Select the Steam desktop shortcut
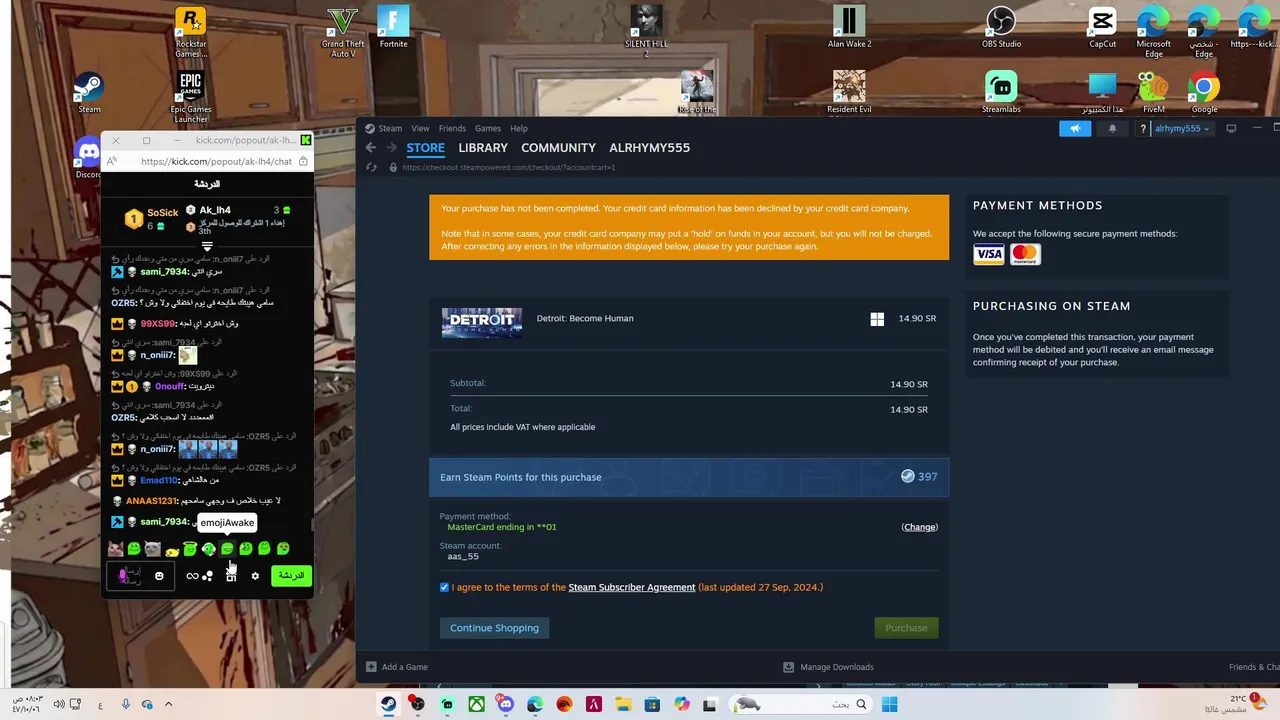The image size is (1280, 720). click(x=89, y=92)
